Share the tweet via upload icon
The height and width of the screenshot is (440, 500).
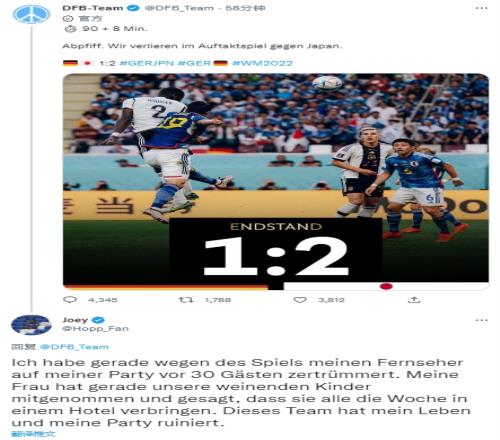click(x=414, y=300)
